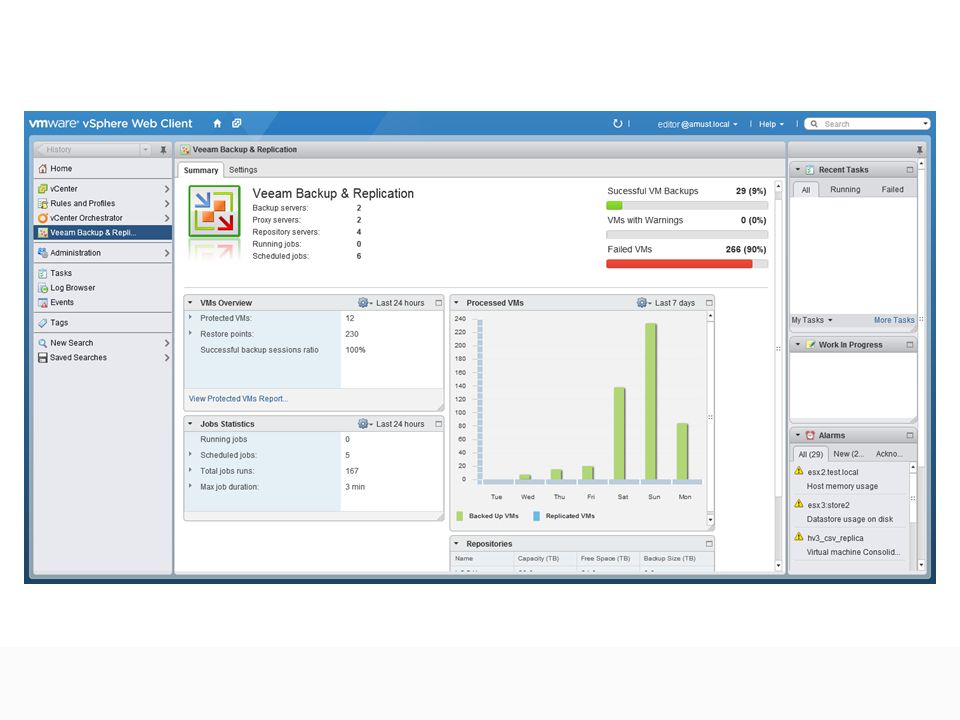Collapse the VMs Overview widget
This screenshot has width=960, height=720.
click(x=190, y=303)
